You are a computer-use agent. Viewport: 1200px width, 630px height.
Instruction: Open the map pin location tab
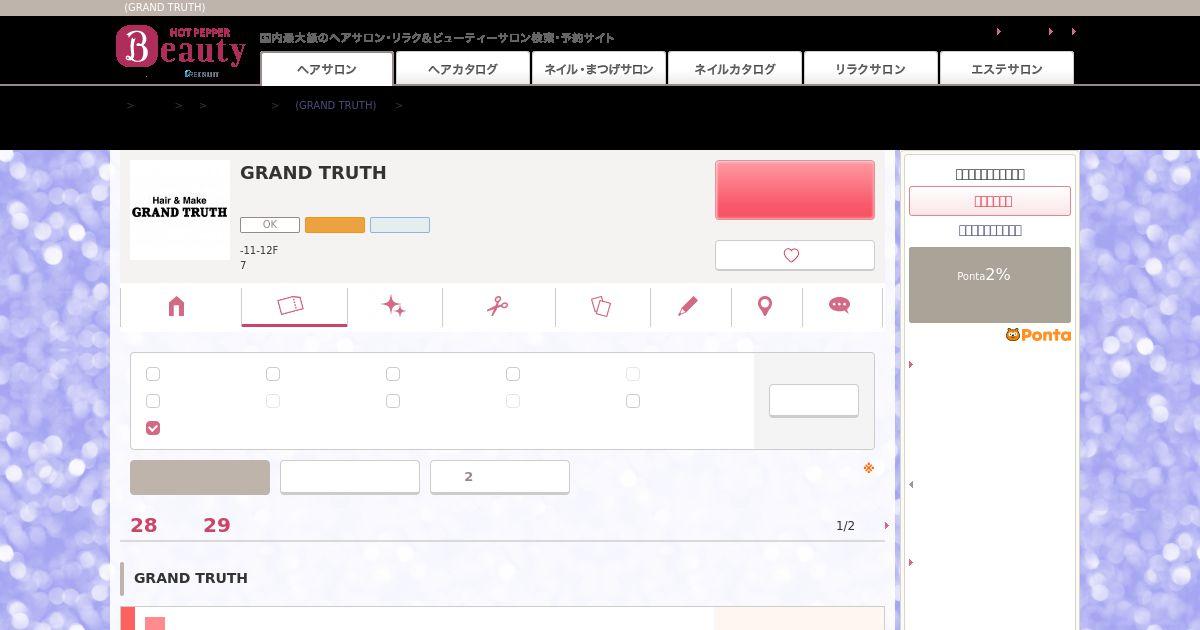coord(765,306)
